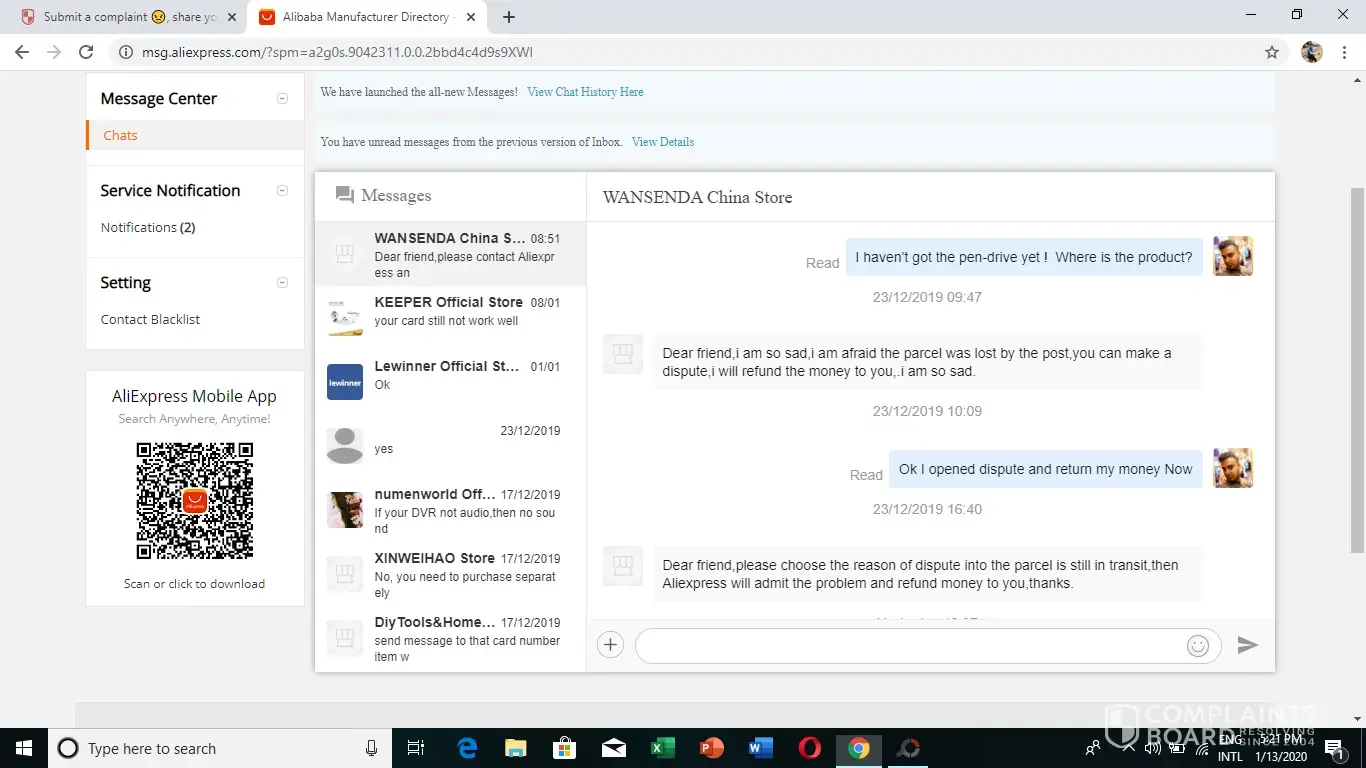Screen dimensions: 1366x768
Task: Click the message text input field
Action: pos(910,646)
